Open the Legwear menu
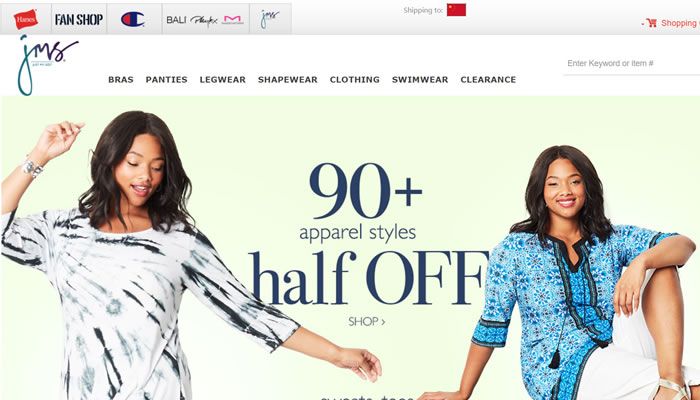This screenshot has width=700, height=400. point(222,79)
